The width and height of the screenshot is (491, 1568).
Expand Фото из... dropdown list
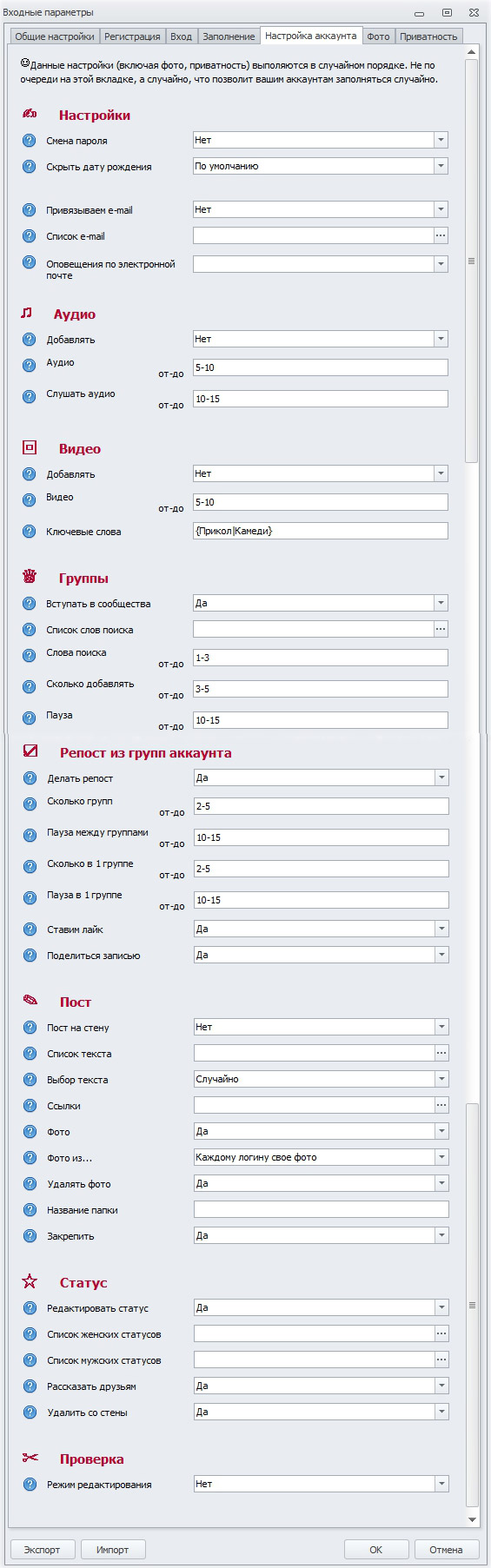(x=441, y=1157)
